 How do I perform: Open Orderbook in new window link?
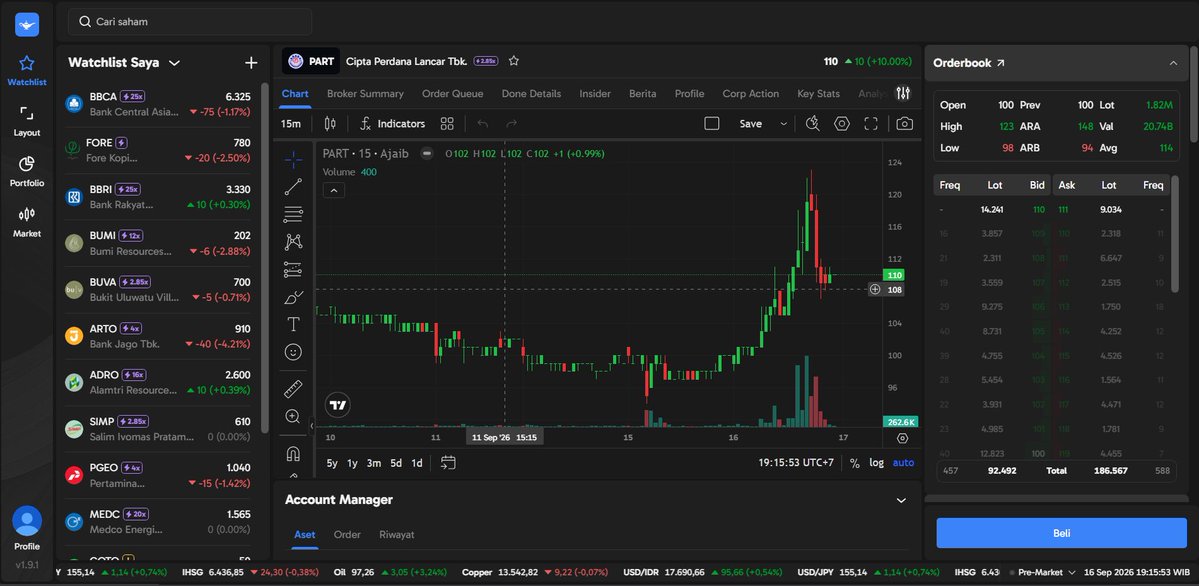pyautogui.click(x=1000, y=63)
